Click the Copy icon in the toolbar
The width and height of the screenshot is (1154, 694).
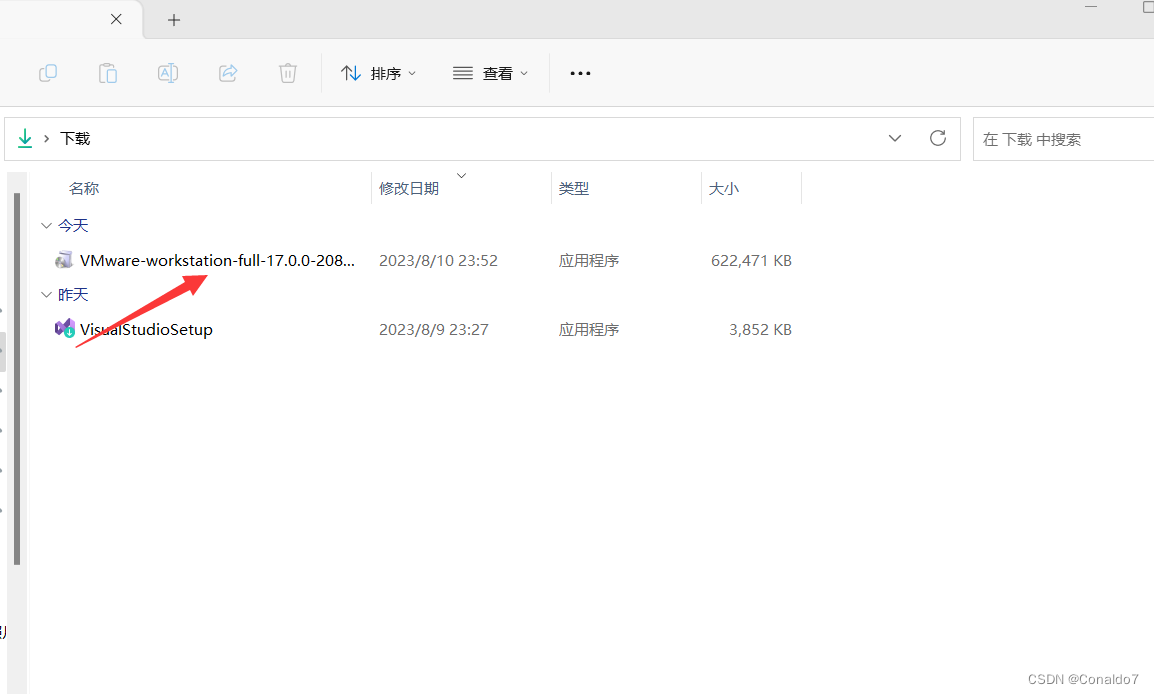tap(48, 73)
